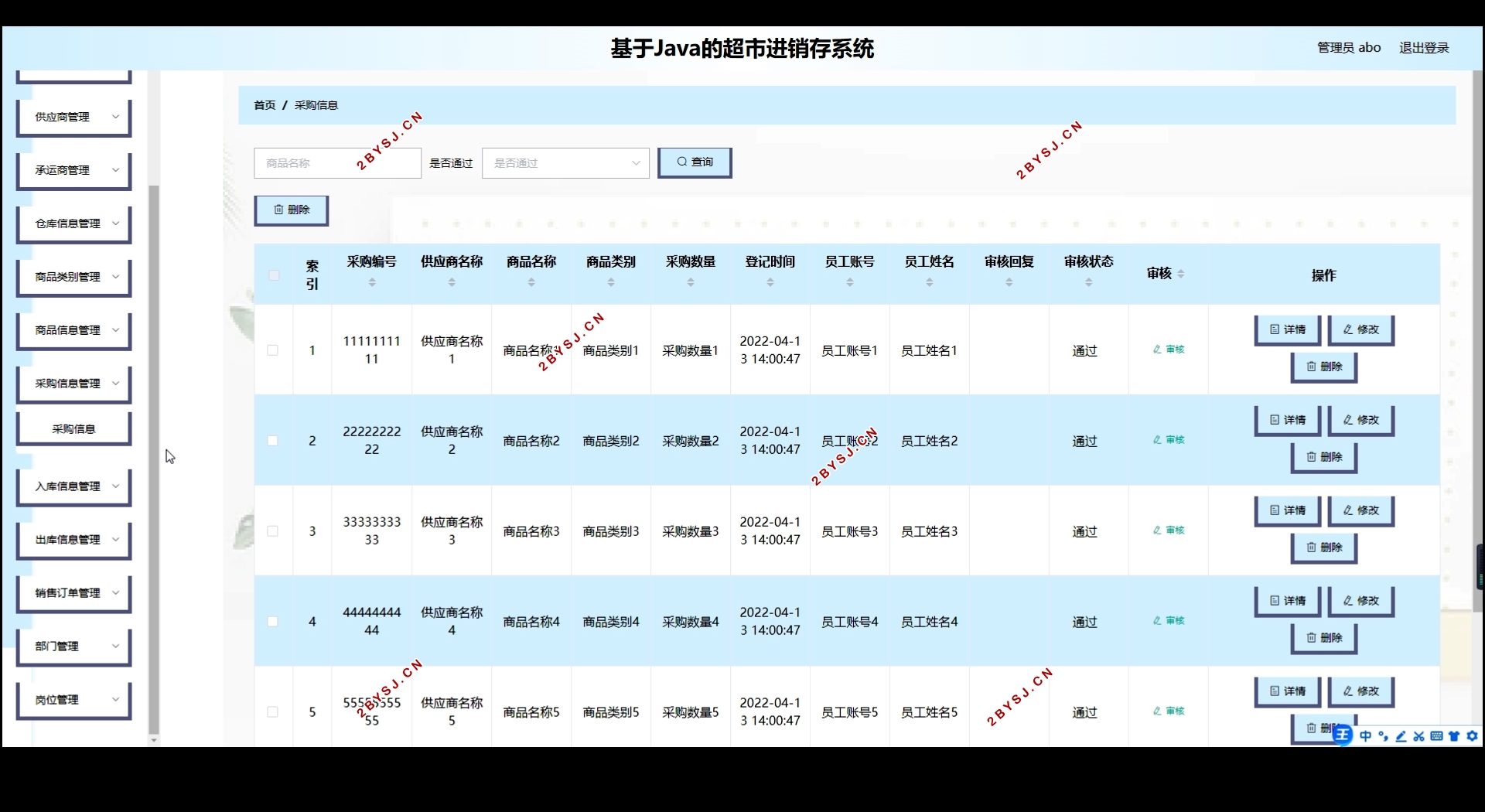Click 审核 review icon for row 员工账号4
The width and height of the screenshot is (1485, 812).
(x=1169, y=621)
